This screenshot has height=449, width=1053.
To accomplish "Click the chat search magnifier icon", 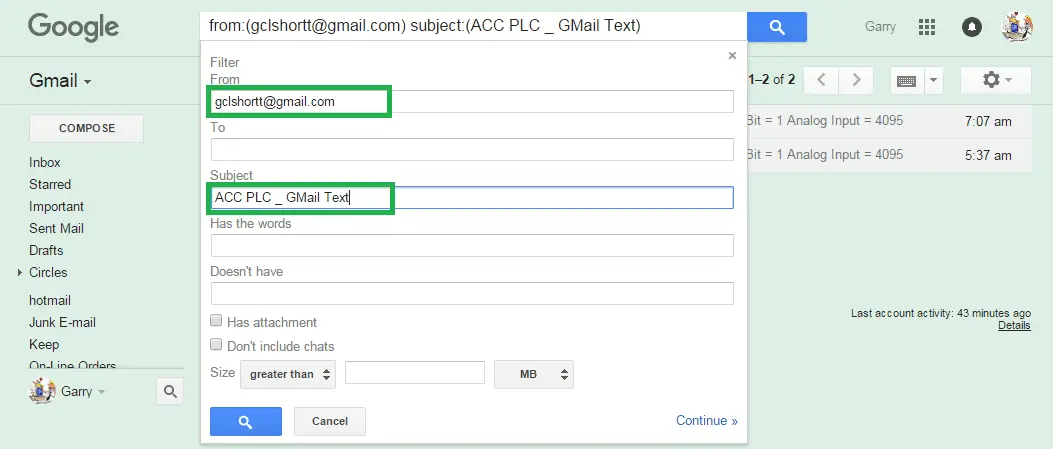I will tap(170, 391).
